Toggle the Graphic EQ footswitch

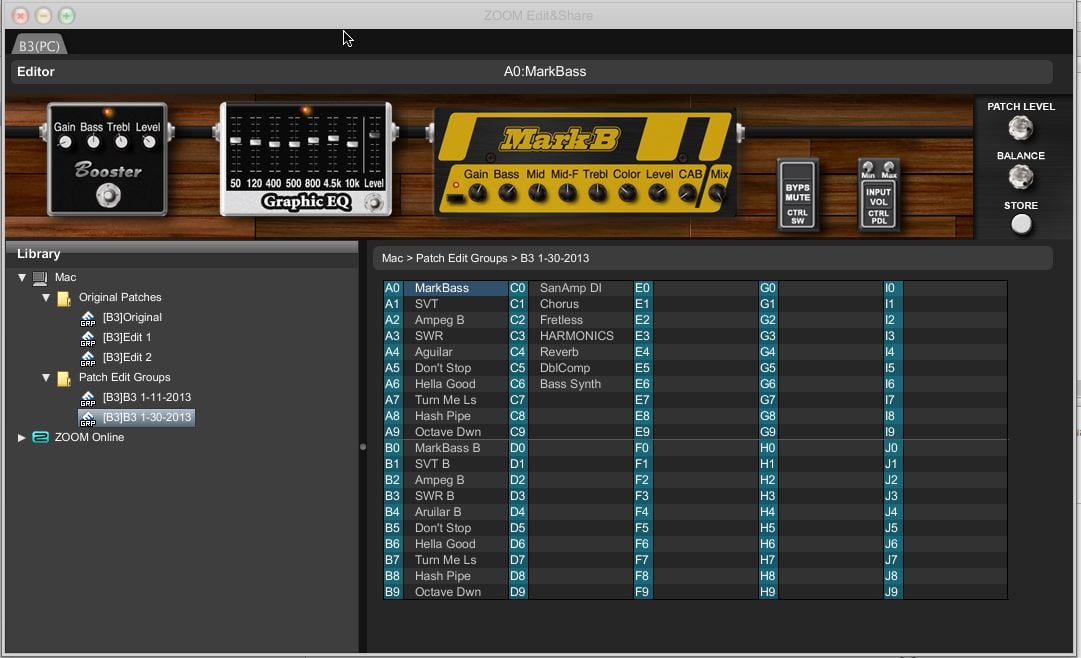tap(374, 203)
